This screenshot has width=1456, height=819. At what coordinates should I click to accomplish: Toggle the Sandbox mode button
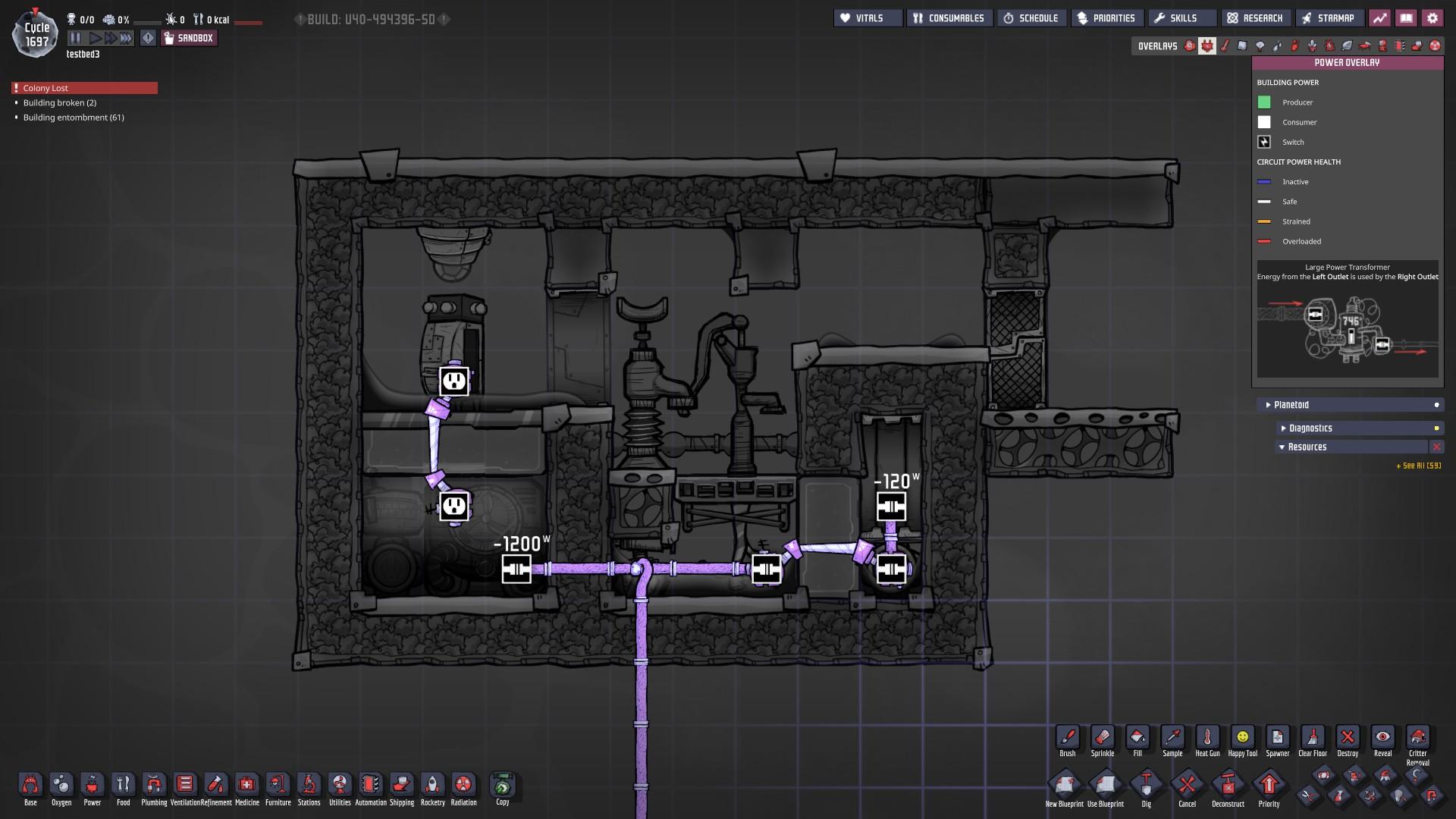[x=190, y=38]
